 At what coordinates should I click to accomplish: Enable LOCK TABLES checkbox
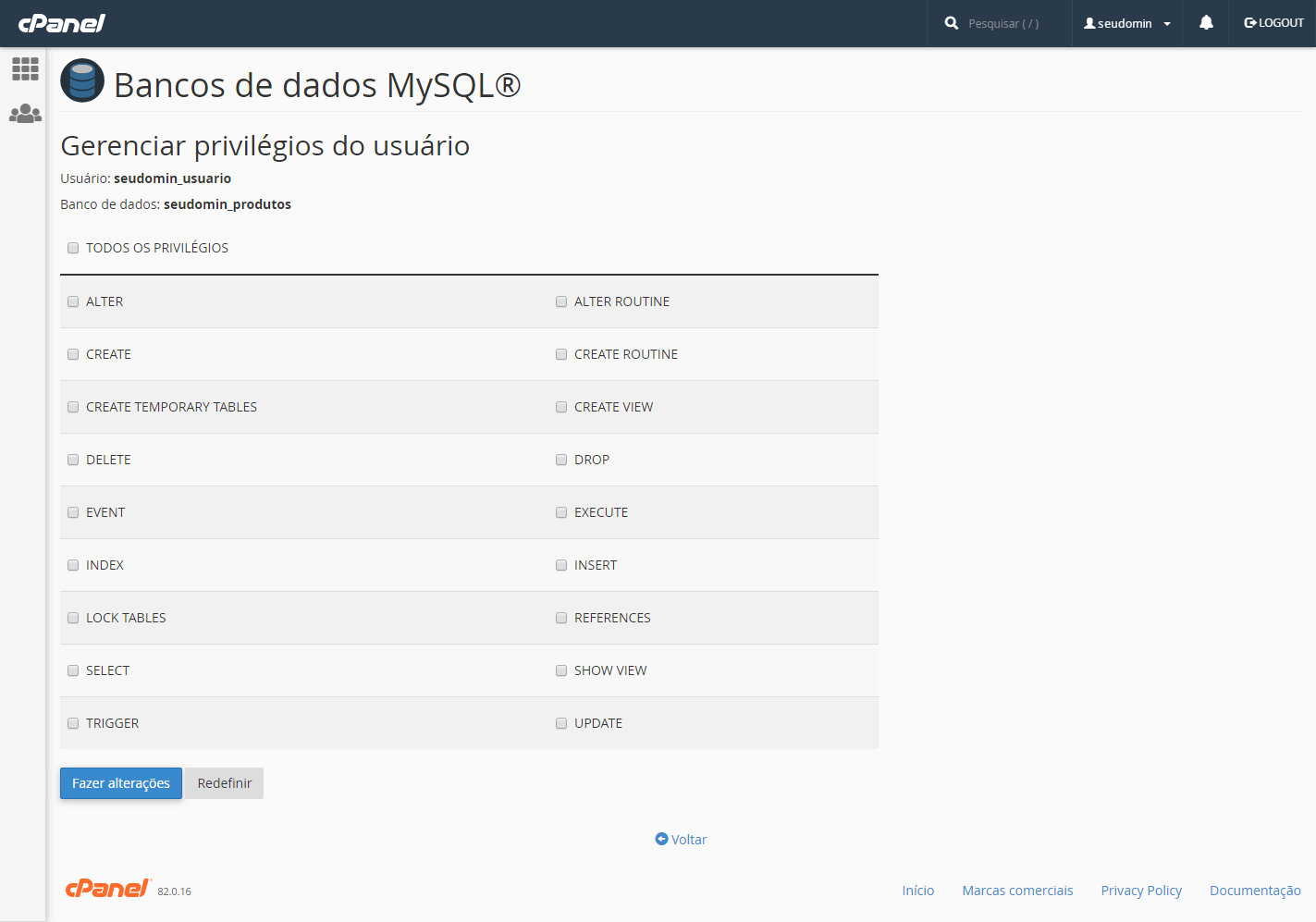[x=73, y=618]
